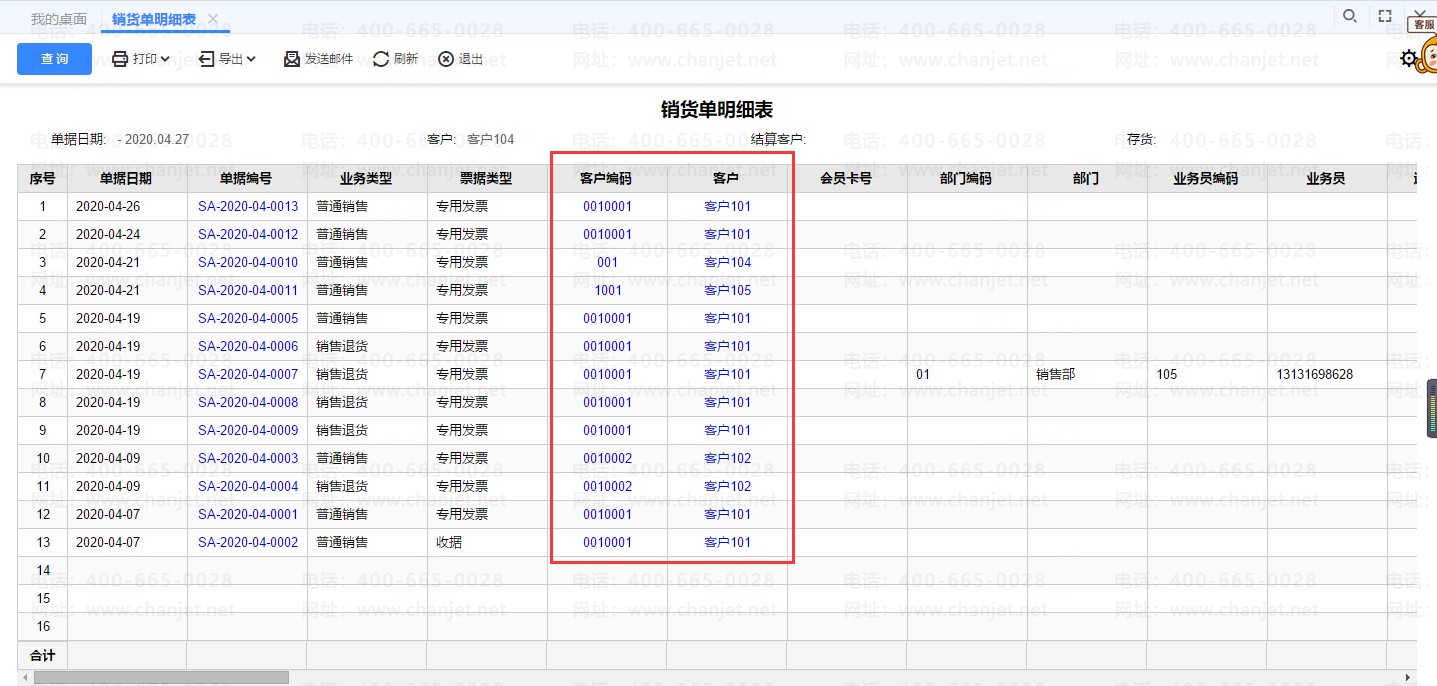Open document SA-2020-04-0001
Image resolution: width=1437 pixels, height=686 pixels.
(248, 515)
